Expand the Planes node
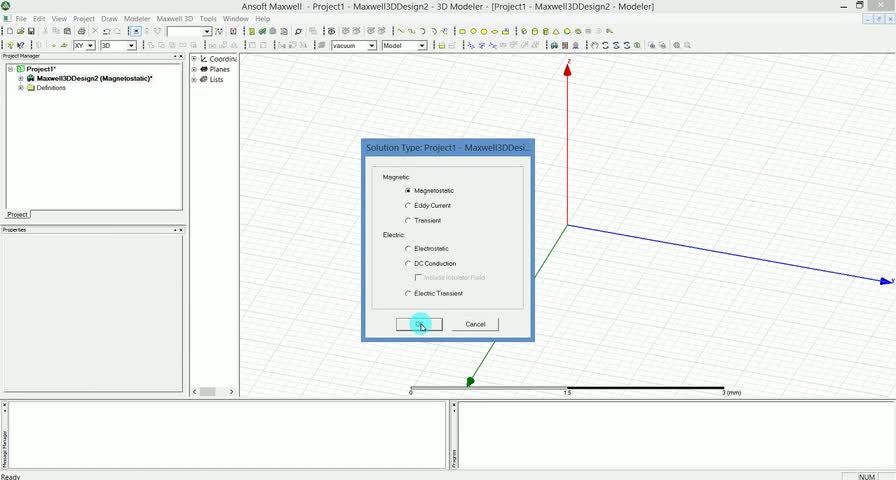Viewport: 896px width, 480px height. point(194,69)
